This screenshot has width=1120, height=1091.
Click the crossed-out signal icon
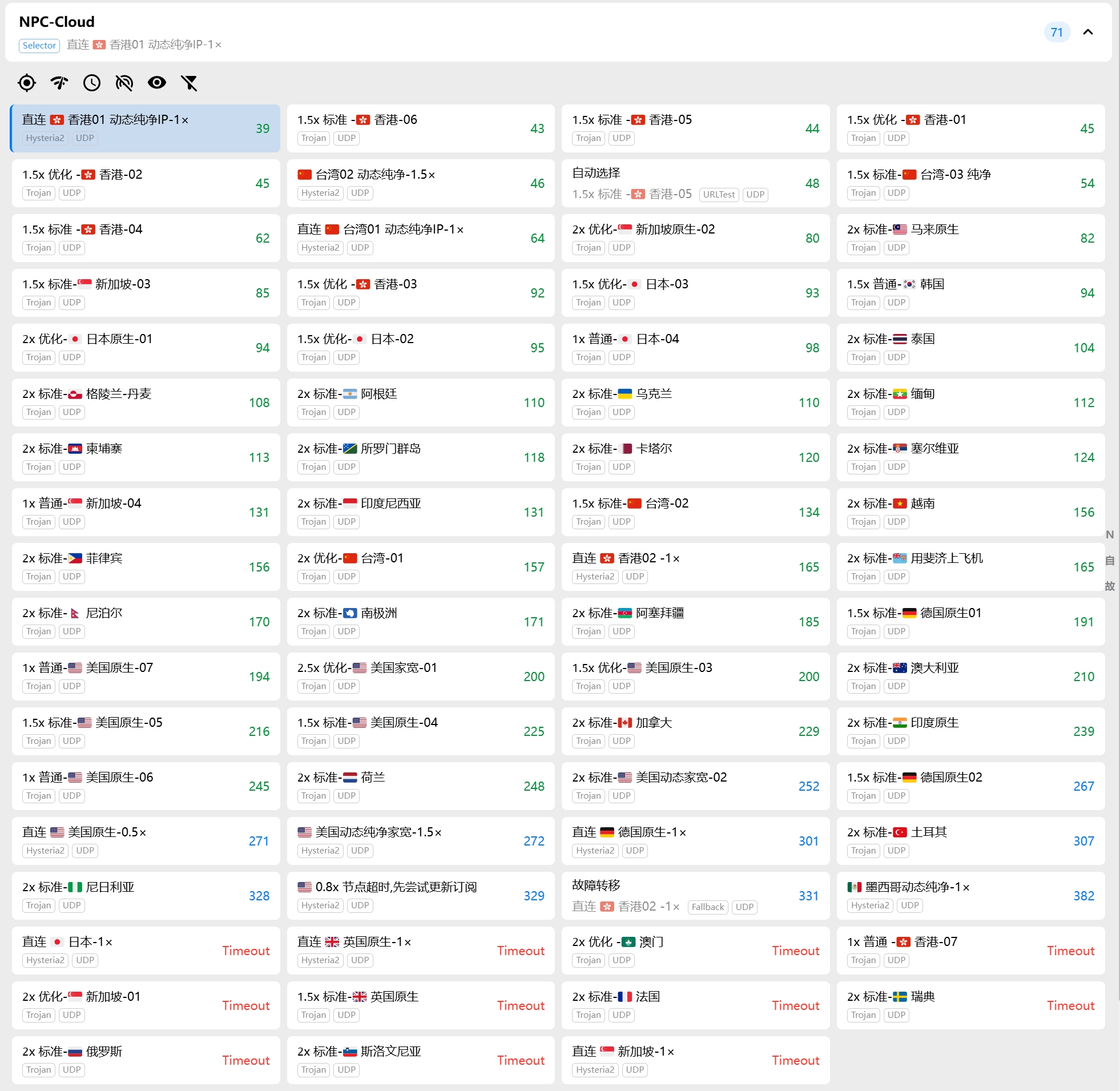point(124,83)
